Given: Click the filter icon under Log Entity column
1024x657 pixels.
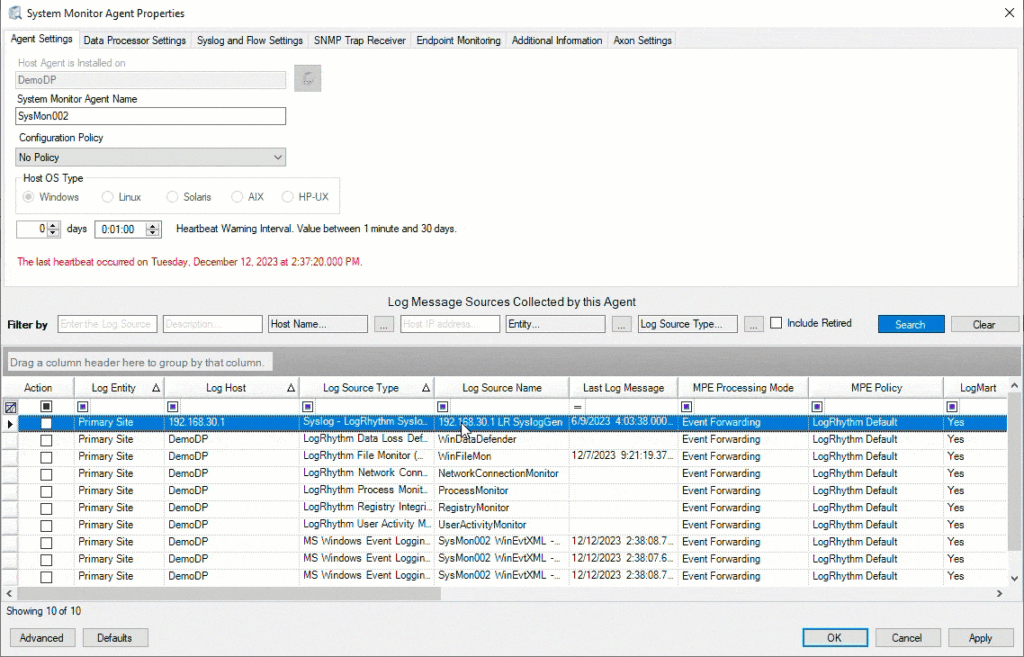Looking at the screenshot, I should 82,406.
